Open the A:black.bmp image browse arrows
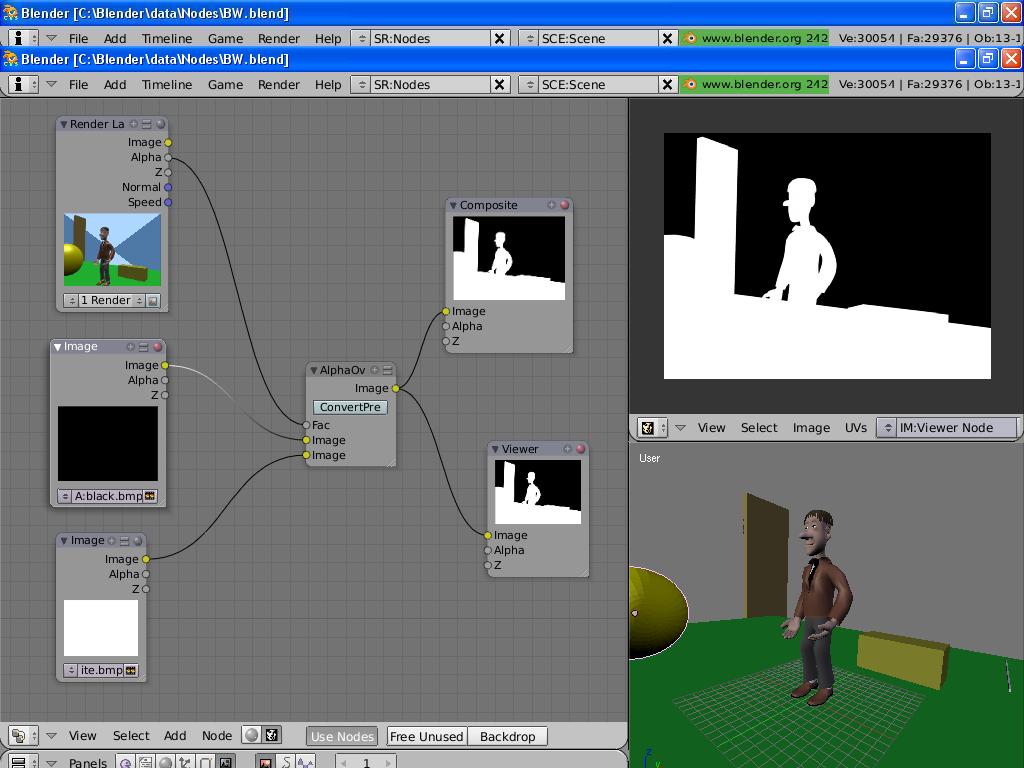 [x=65, y=496]
